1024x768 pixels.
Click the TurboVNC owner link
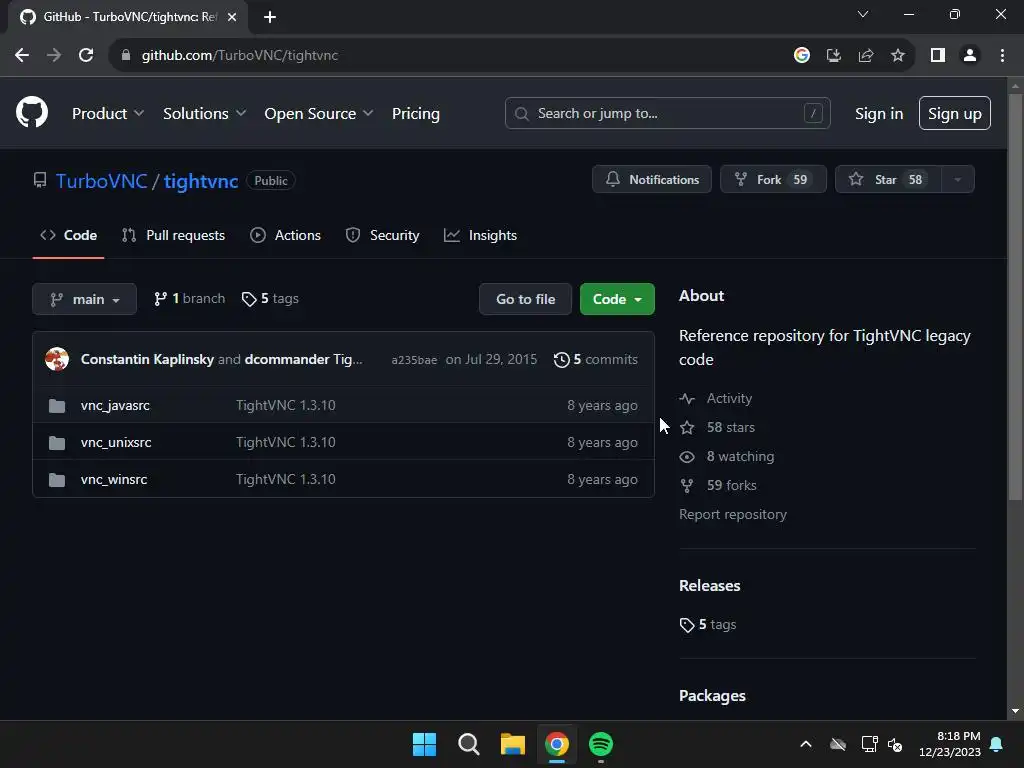[101, 181]
